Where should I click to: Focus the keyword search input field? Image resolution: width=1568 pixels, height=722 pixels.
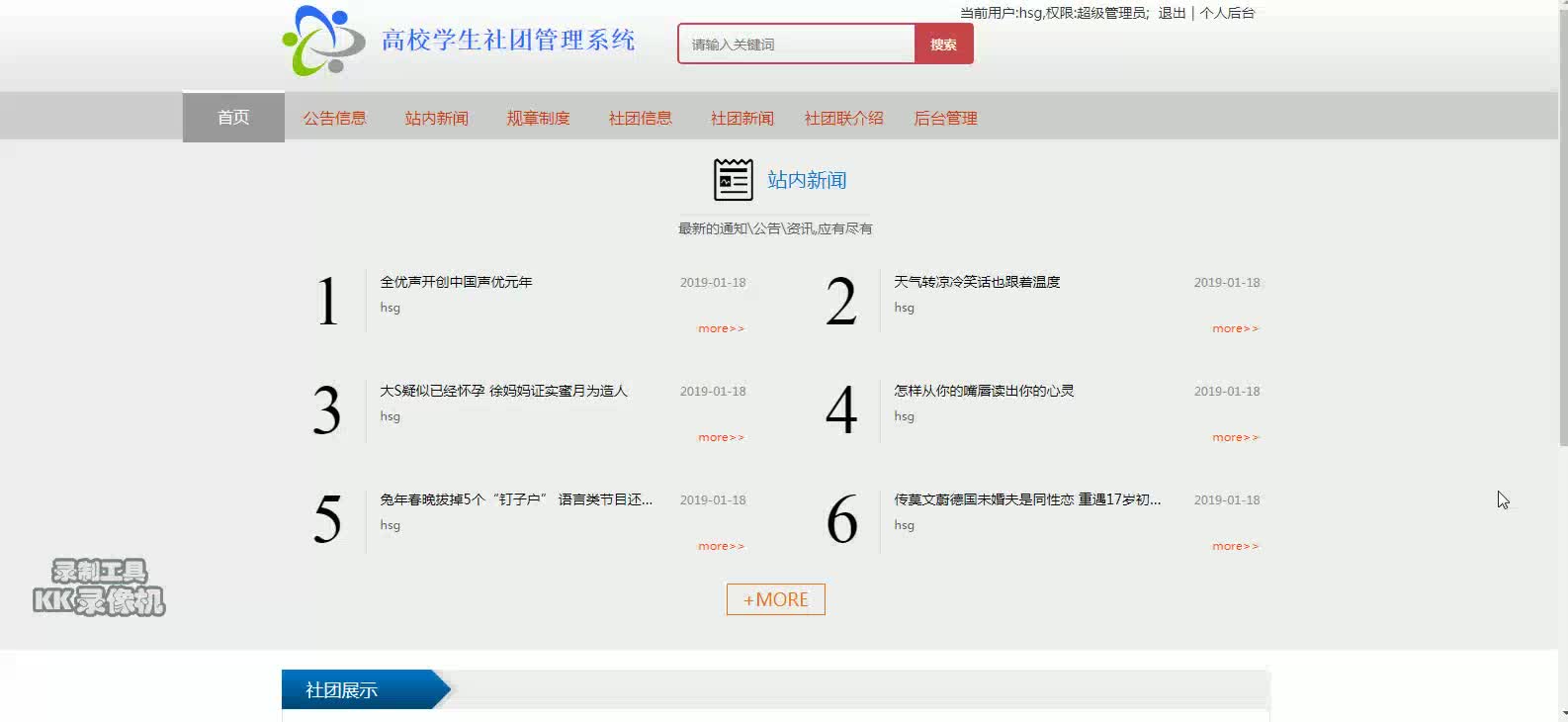coord(796,45)
